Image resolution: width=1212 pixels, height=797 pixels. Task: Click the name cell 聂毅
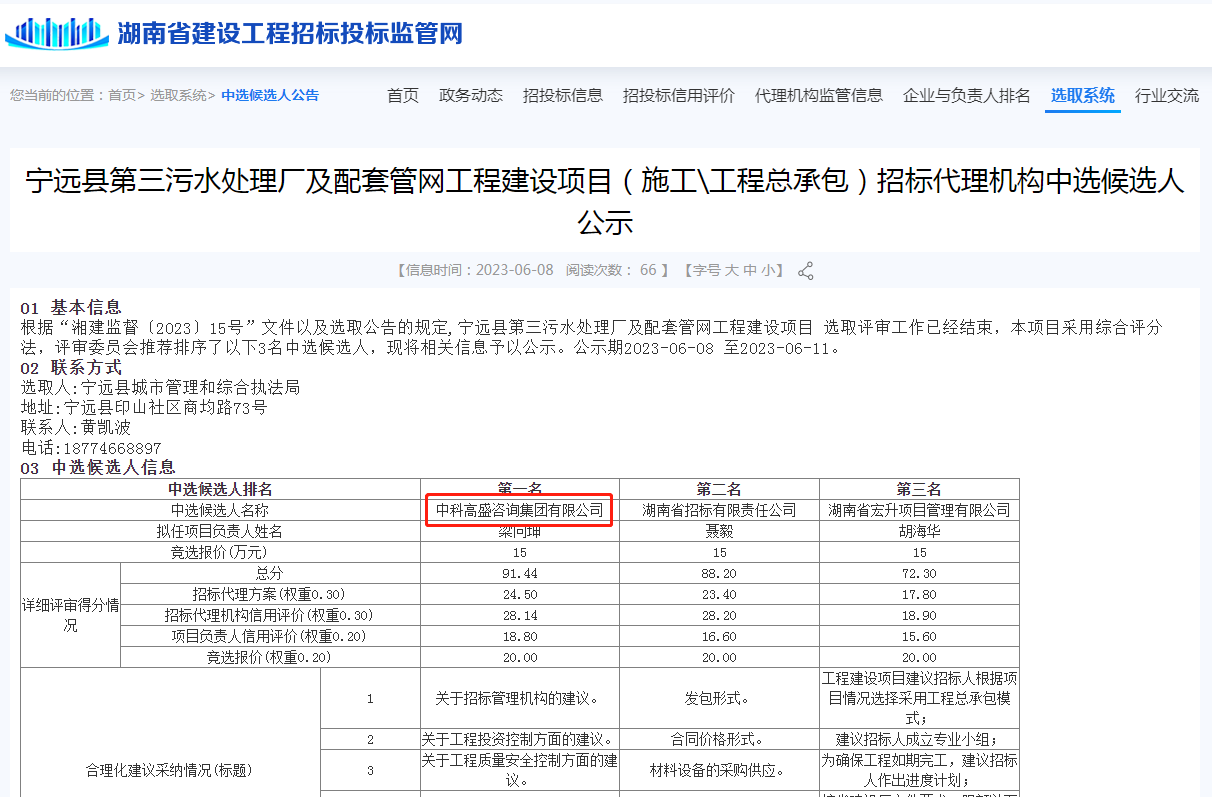click(719, 531)
